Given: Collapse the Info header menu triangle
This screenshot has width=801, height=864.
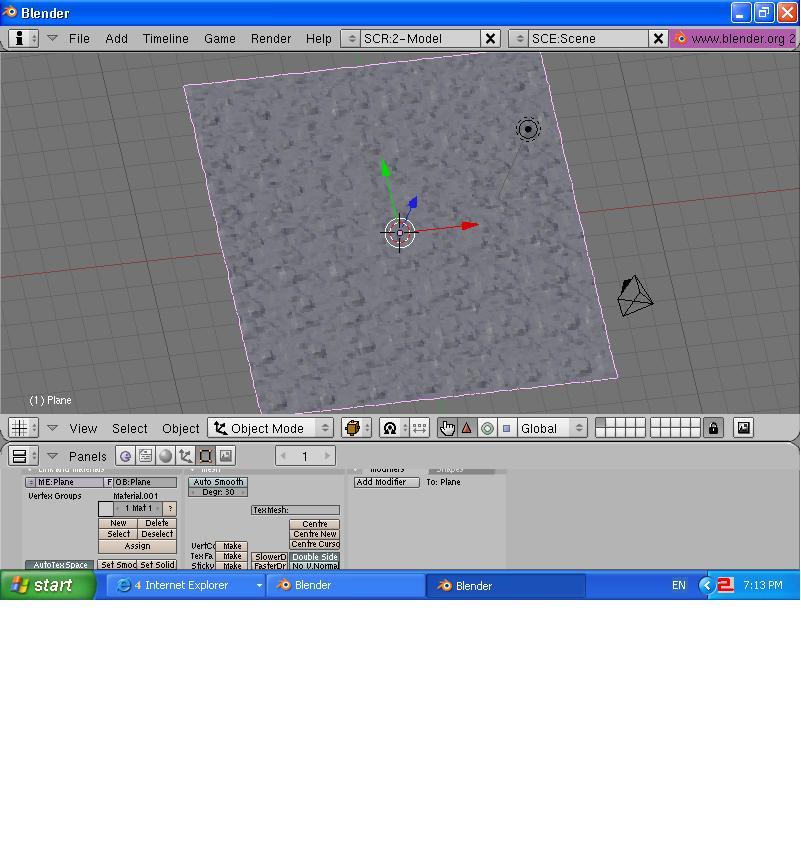Looking at the screenshot, I should pos(52,38).
